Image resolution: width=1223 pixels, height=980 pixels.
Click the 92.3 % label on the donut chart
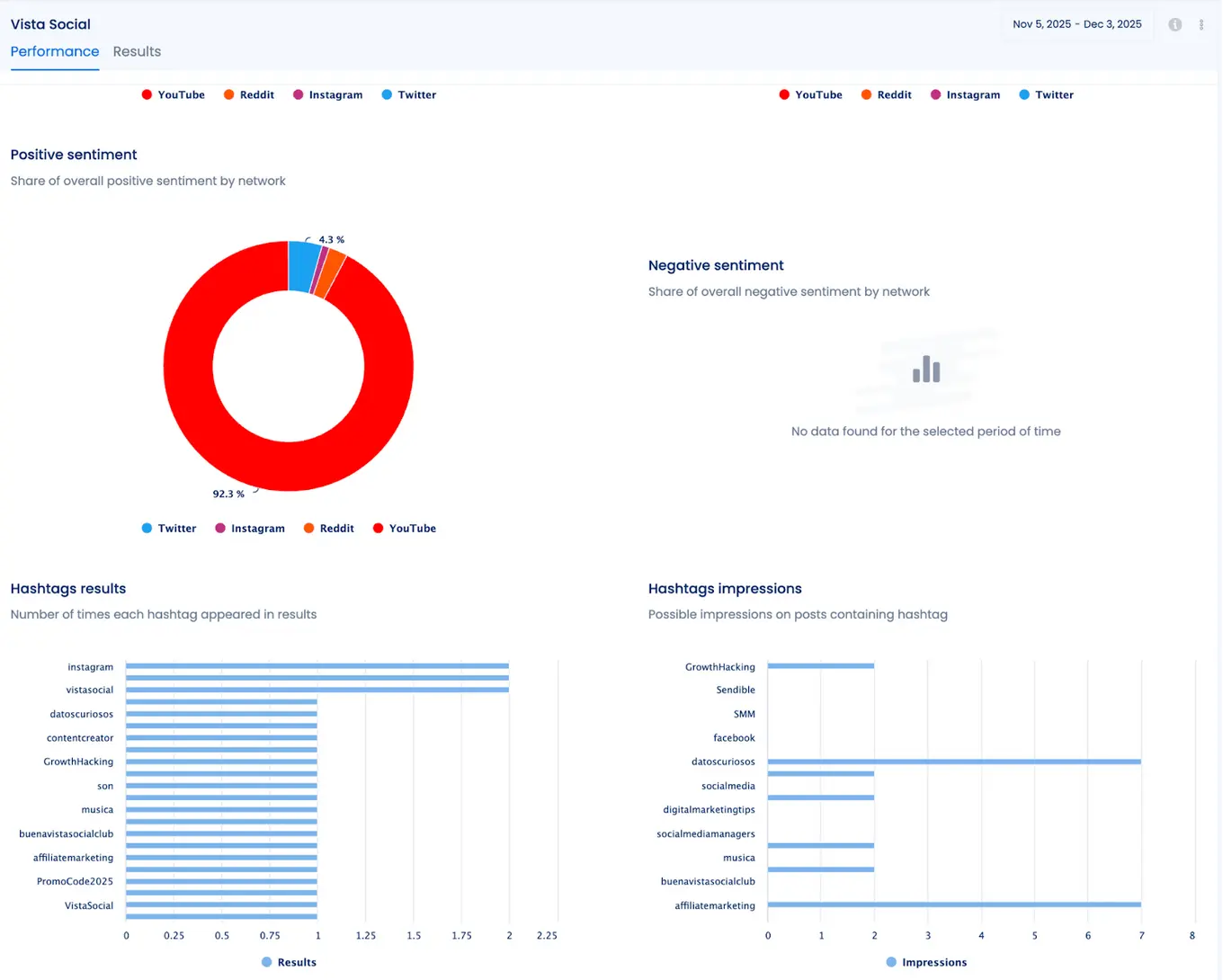[230, 494]
